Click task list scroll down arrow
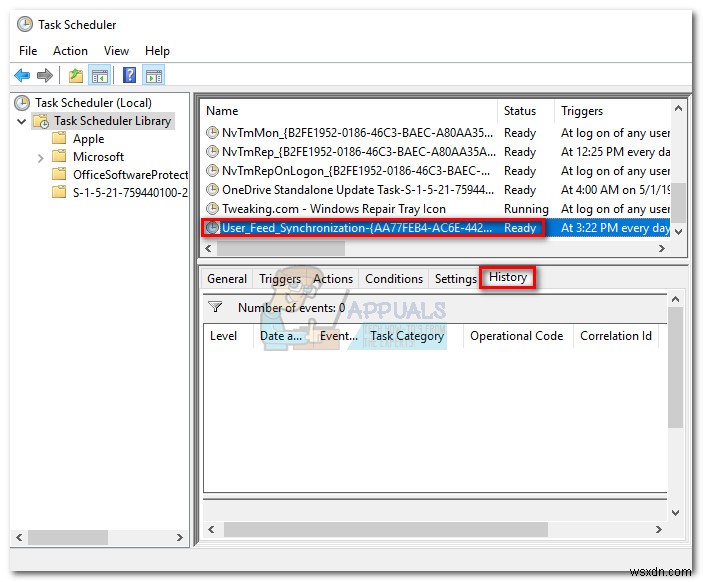703x582 pixels. pyautogui.click(x=678, y=232)
